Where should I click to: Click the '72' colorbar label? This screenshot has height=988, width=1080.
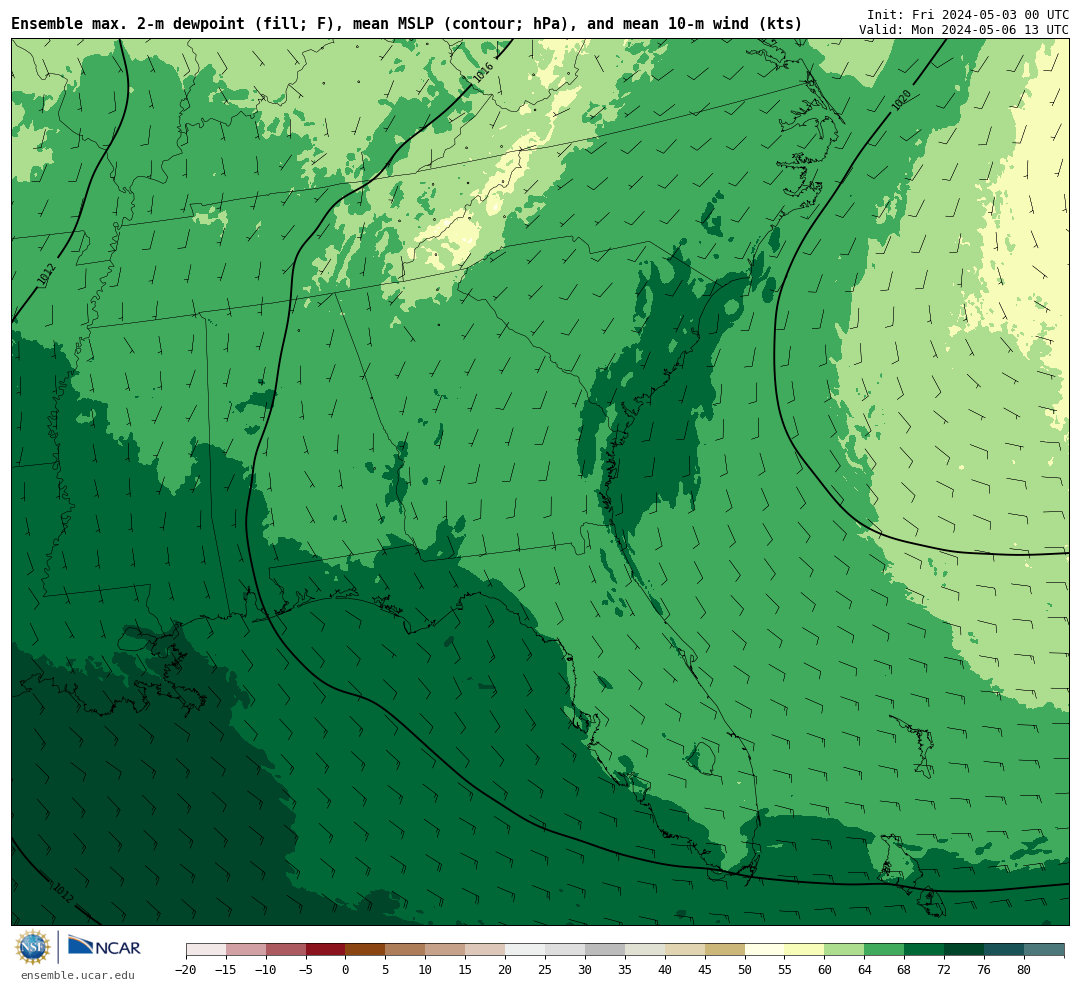(944, 970)
